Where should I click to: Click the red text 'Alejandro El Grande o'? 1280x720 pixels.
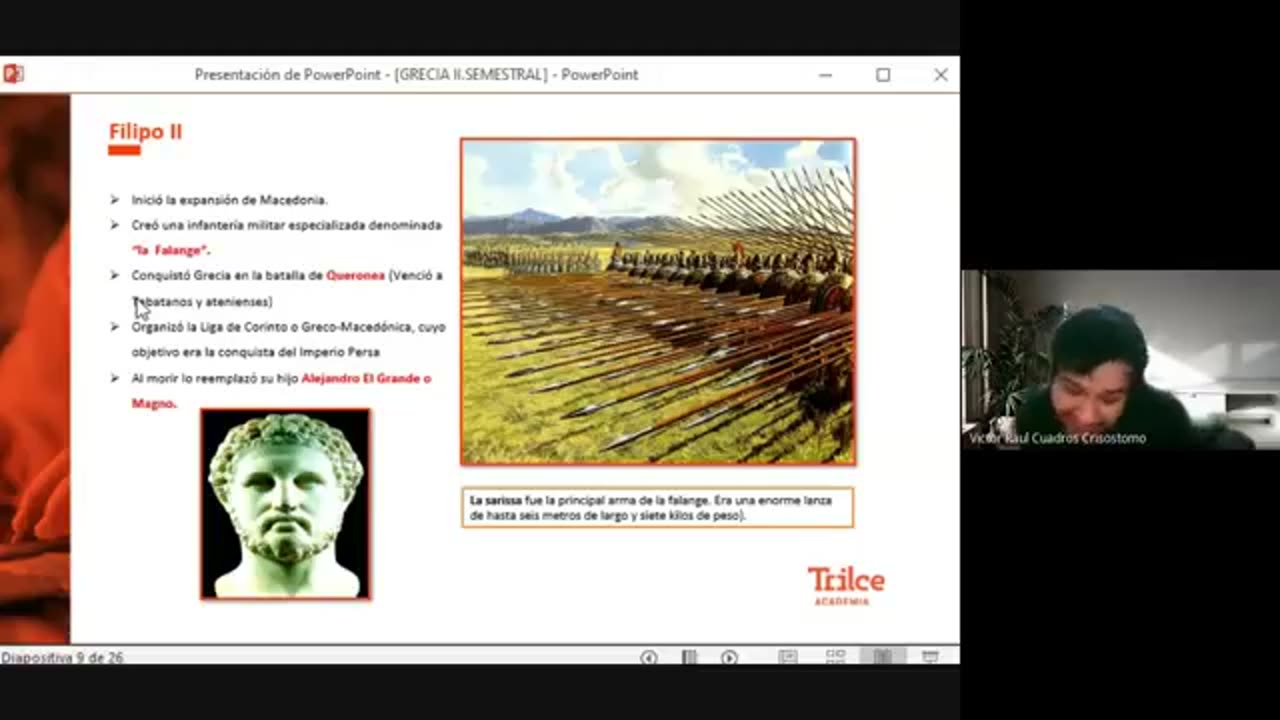[x=366, y=379]
